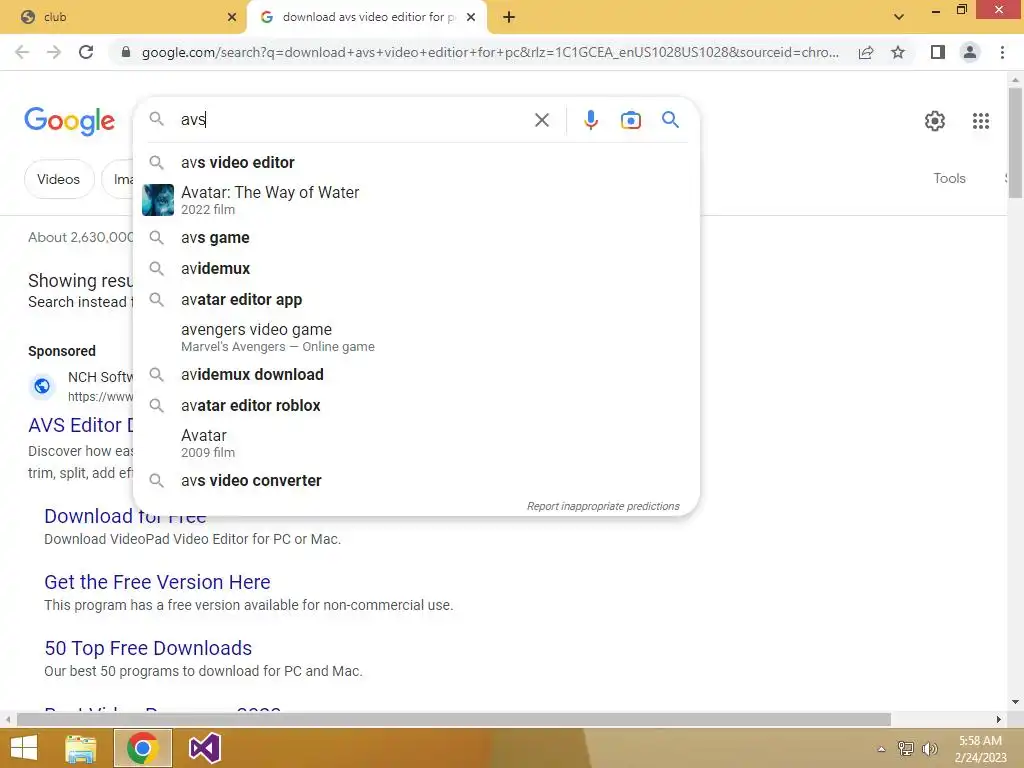
Task: Close the 'club' tab
Action: tap(232, 17)
